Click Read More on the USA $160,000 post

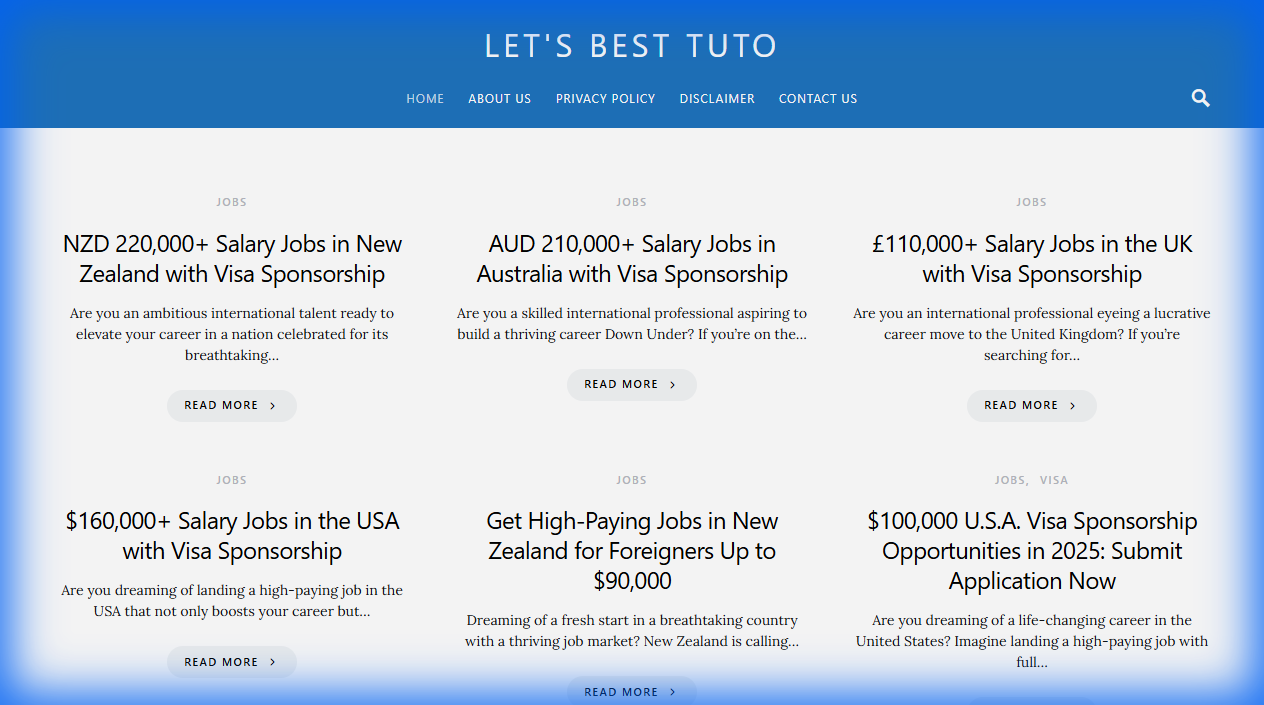(x=231, y=661)
